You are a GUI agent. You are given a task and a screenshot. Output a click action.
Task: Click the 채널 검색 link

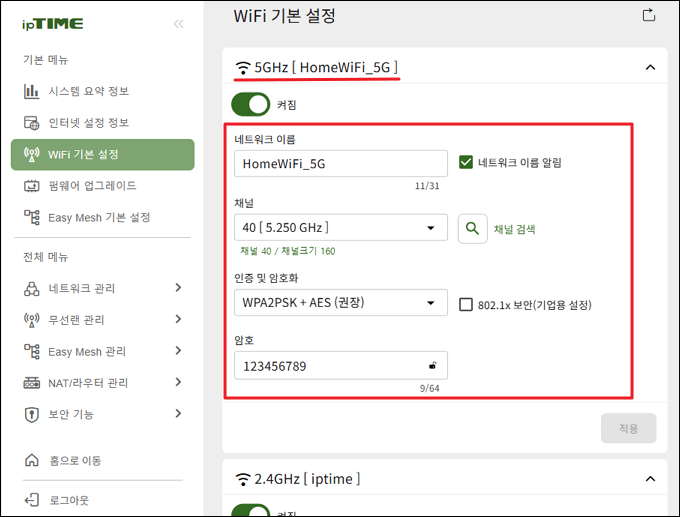pyautogui.click(x=514, y=229)
